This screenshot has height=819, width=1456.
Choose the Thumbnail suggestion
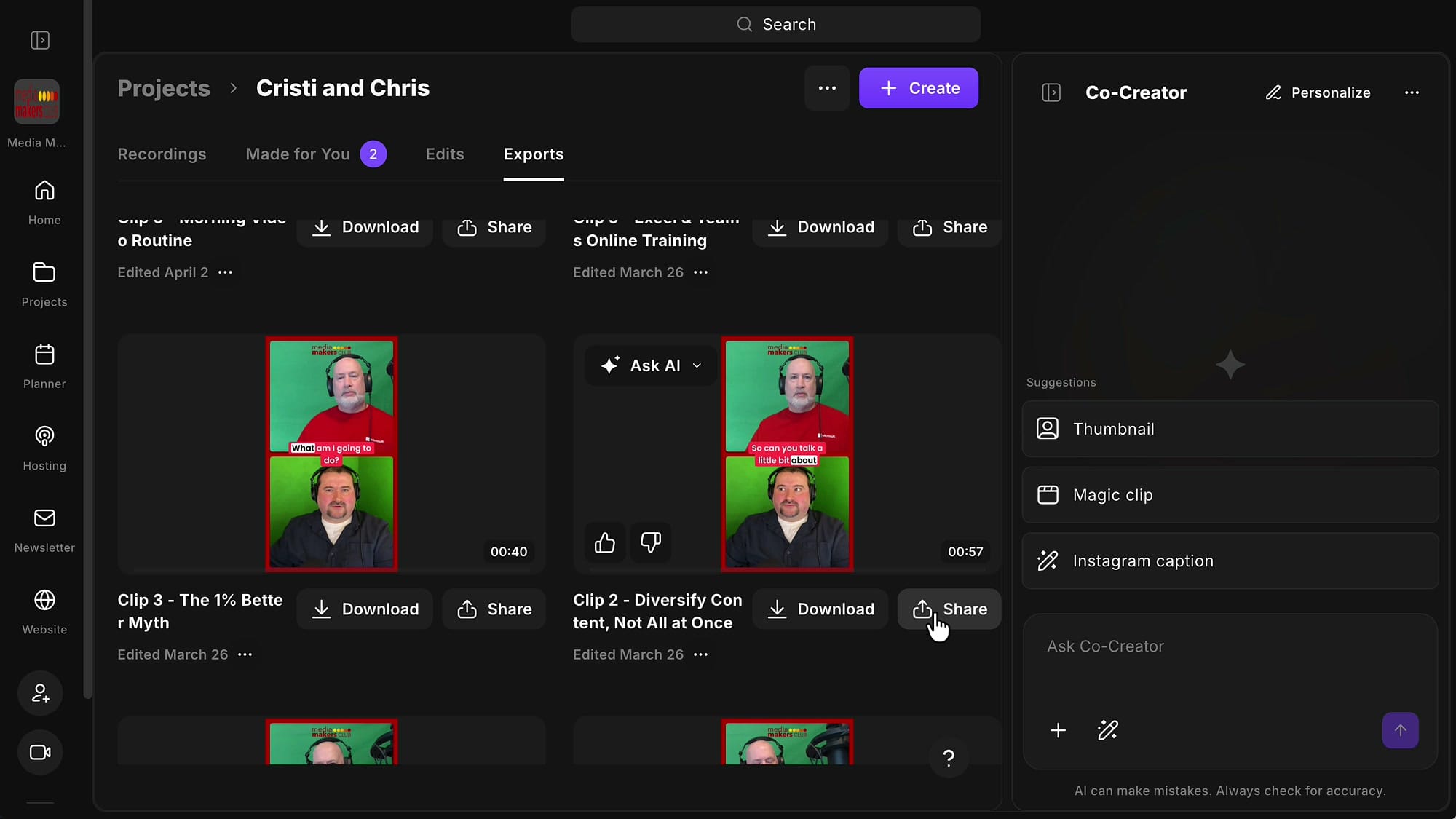(x=1230, y=429)
